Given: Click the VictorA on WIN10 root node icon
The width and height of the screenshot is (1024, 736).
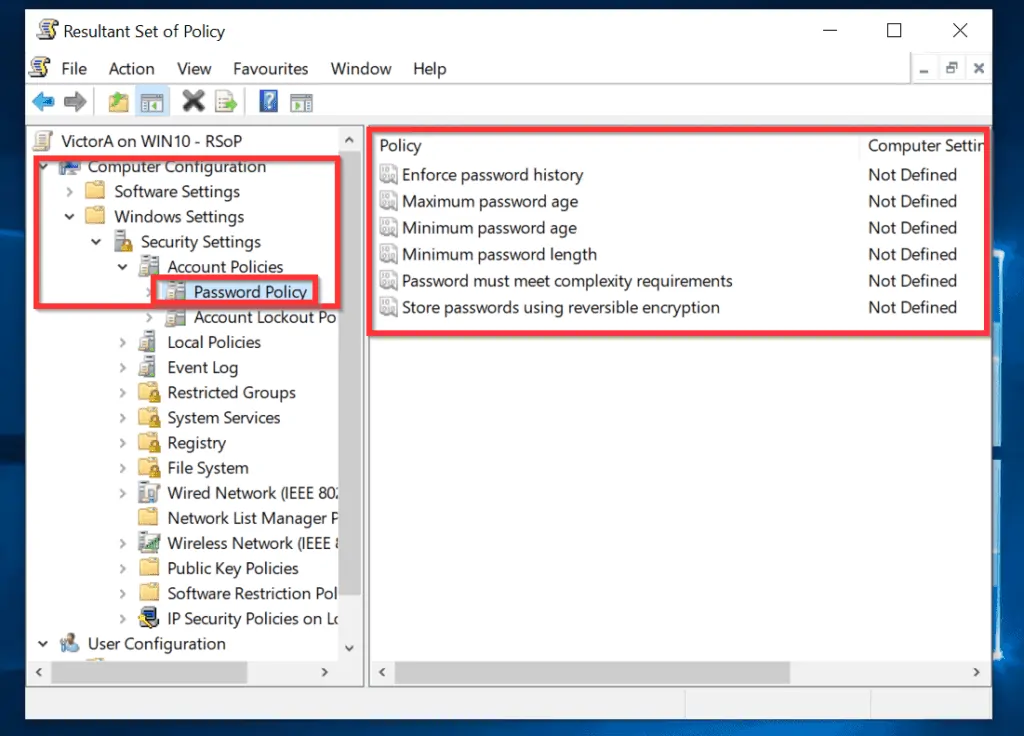Looking at the screenshot, I should tap(43, 140).
